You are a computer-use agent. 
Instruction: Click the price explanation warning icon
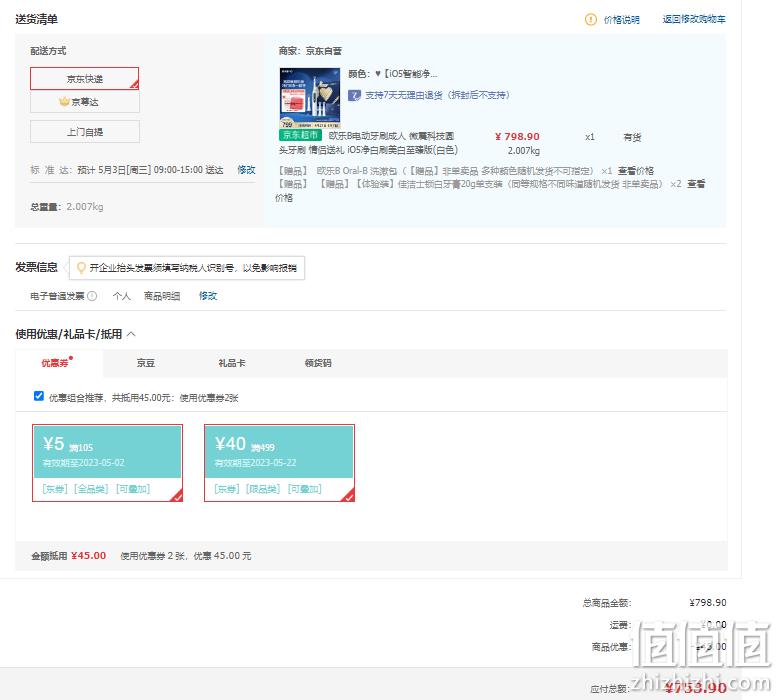(590, 19)
